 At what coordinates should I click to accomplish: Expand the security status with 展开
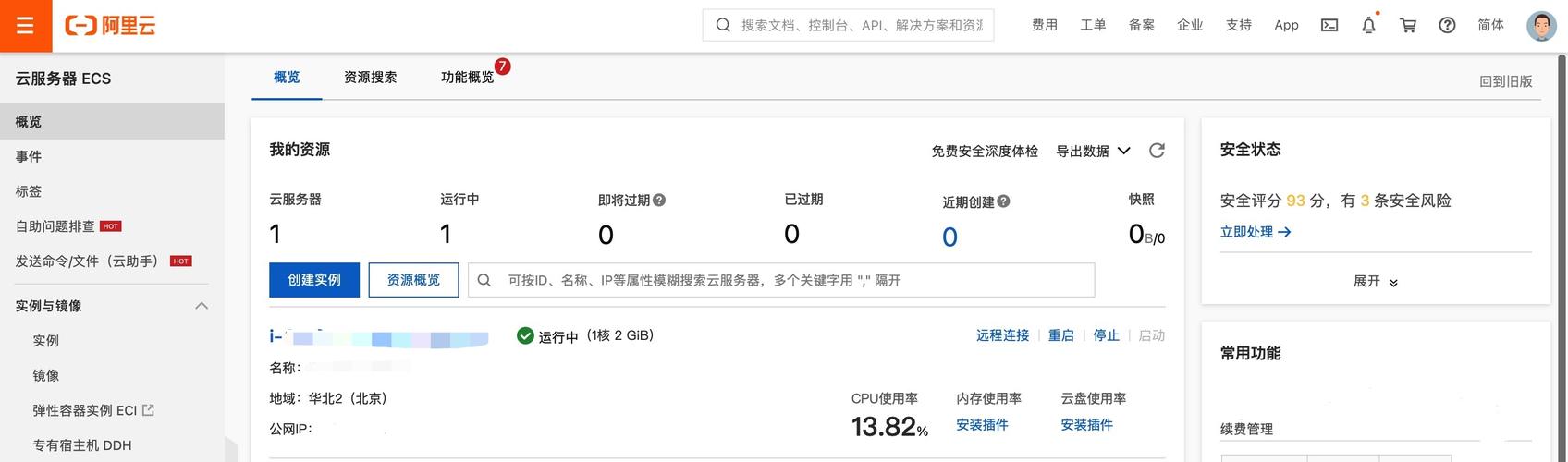1376,281
